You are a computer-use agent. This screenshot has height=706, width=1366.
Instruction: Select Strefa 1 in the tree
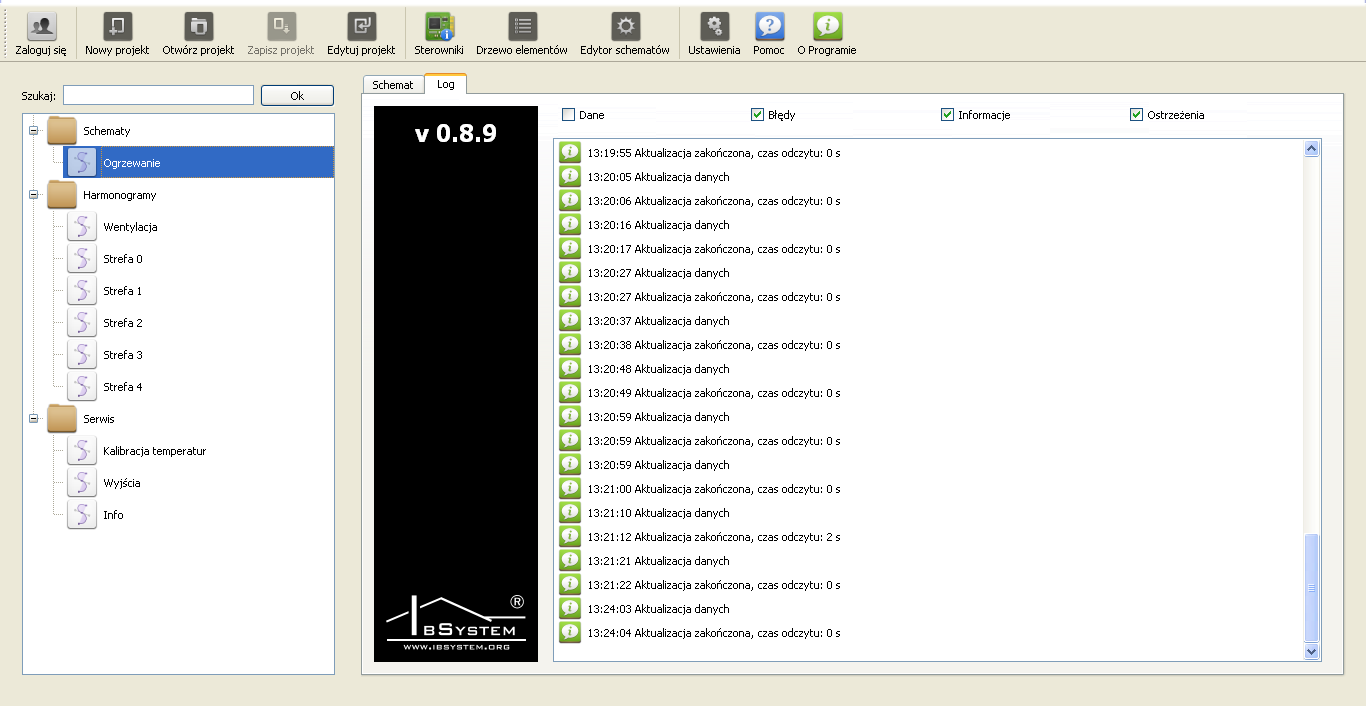(123, 291)
